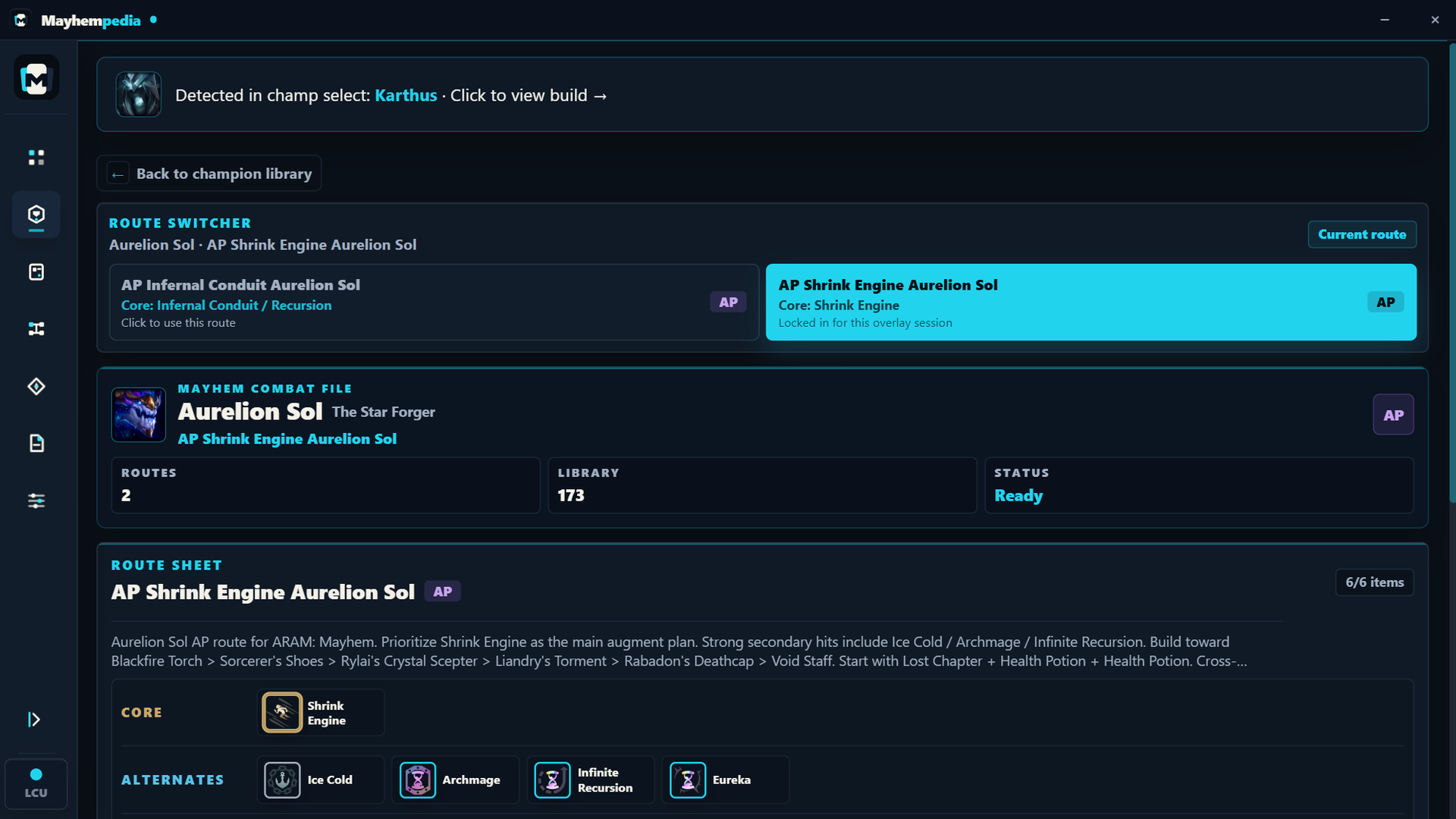Viewport: 1456px width, 819px height.
Task: Click the AP badge on Infernal Conduit route
Action: click(728, 302)
